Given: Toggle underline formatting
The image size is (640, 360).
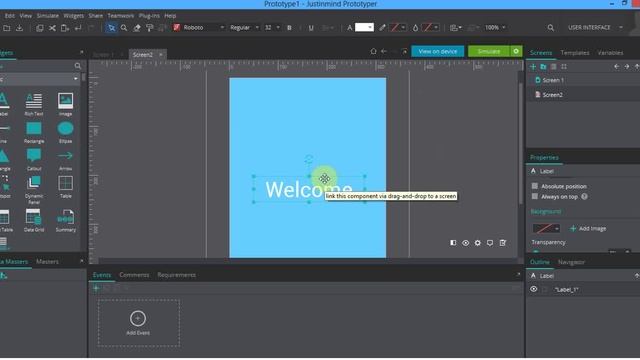Looking at the screenshot, I should (311, 28).
